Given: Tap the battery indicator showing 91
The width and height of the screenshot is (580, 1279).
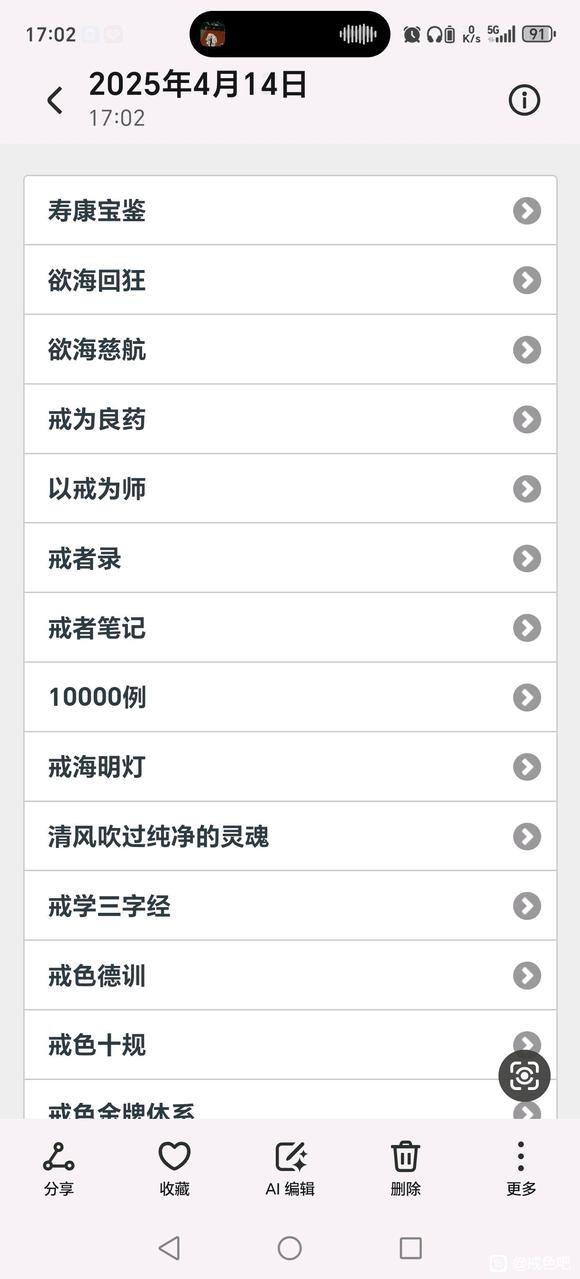Looking at the screenshot, I should tap(537, 33).
